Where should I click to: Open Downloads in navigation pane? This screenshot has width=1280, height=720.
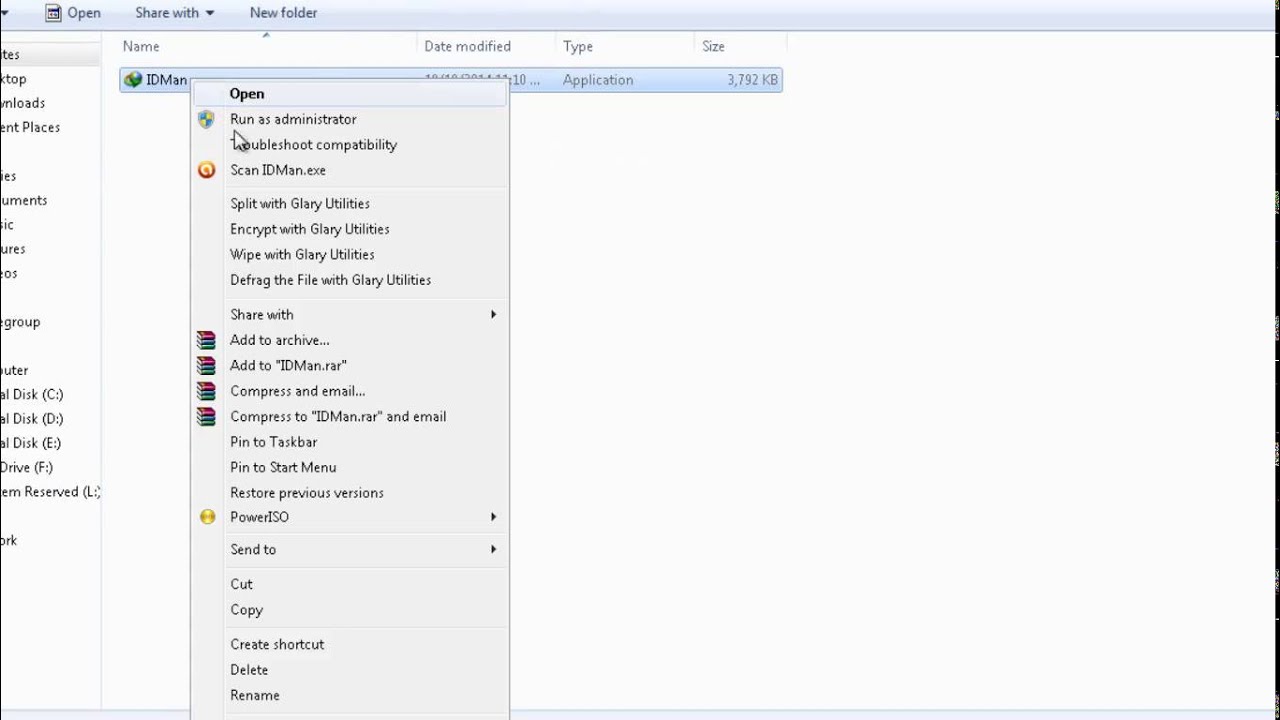tap(23, 103)
